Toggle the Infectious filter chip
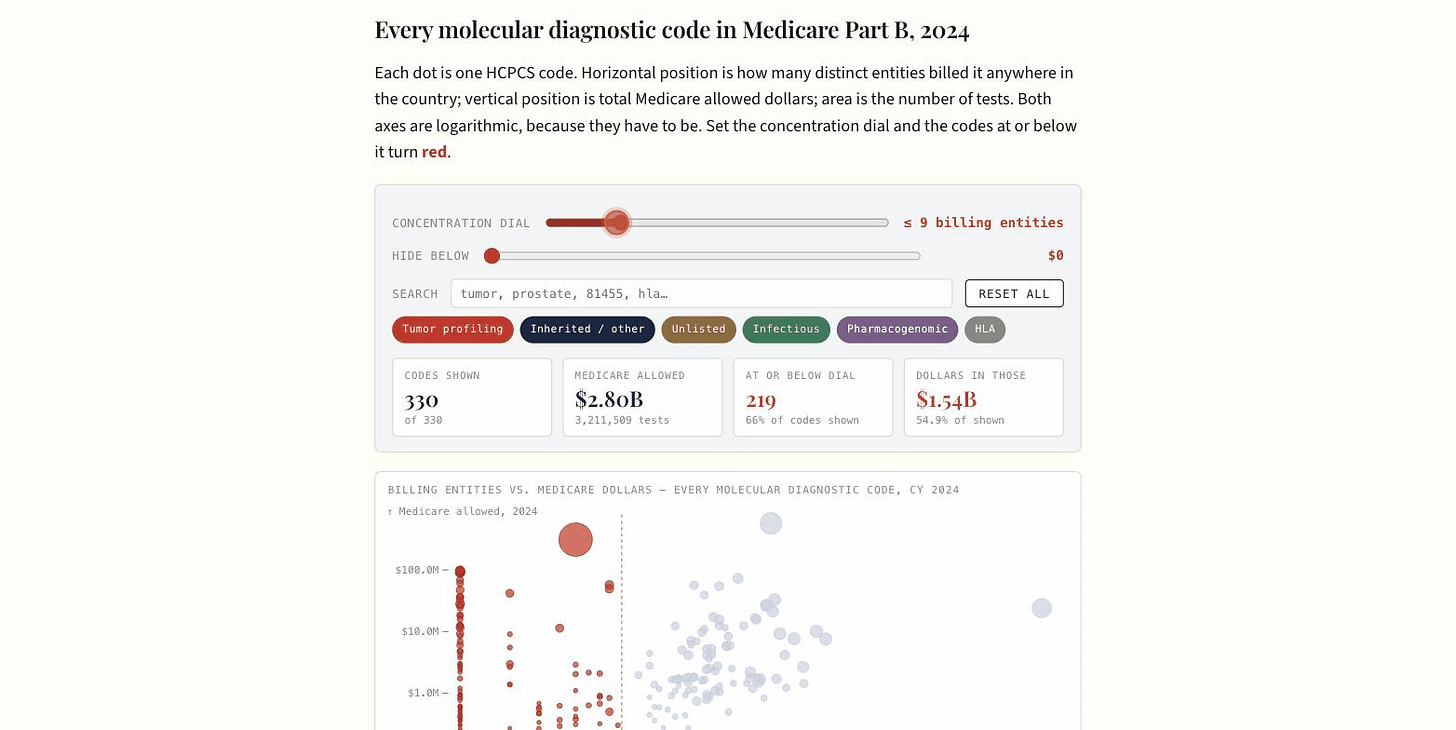 pyautogui.click(x=786, y=329)
